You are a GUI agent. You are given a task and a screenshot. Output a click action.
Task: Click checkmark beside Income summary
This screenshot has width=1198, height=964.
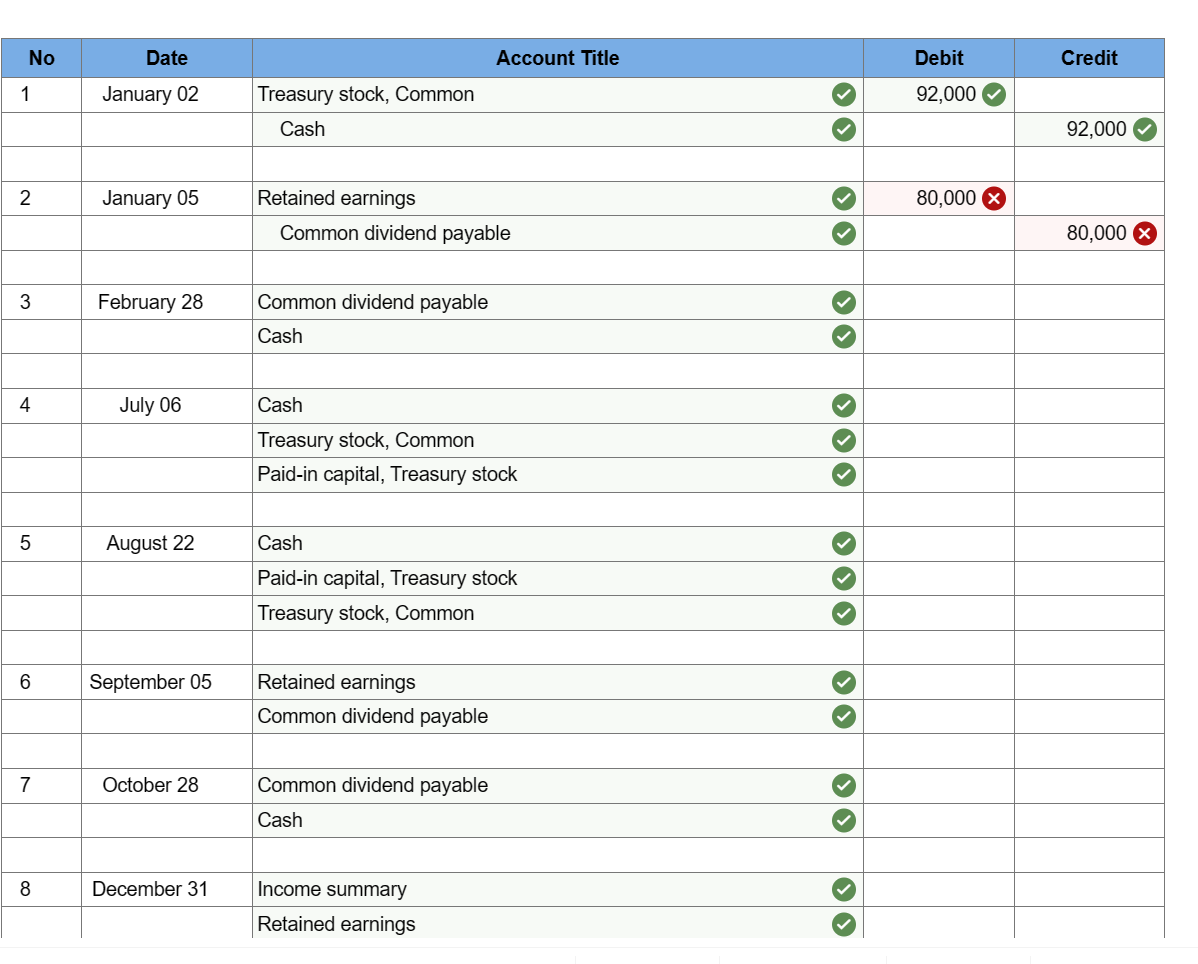pyautogui.click(x=843, y=890)
